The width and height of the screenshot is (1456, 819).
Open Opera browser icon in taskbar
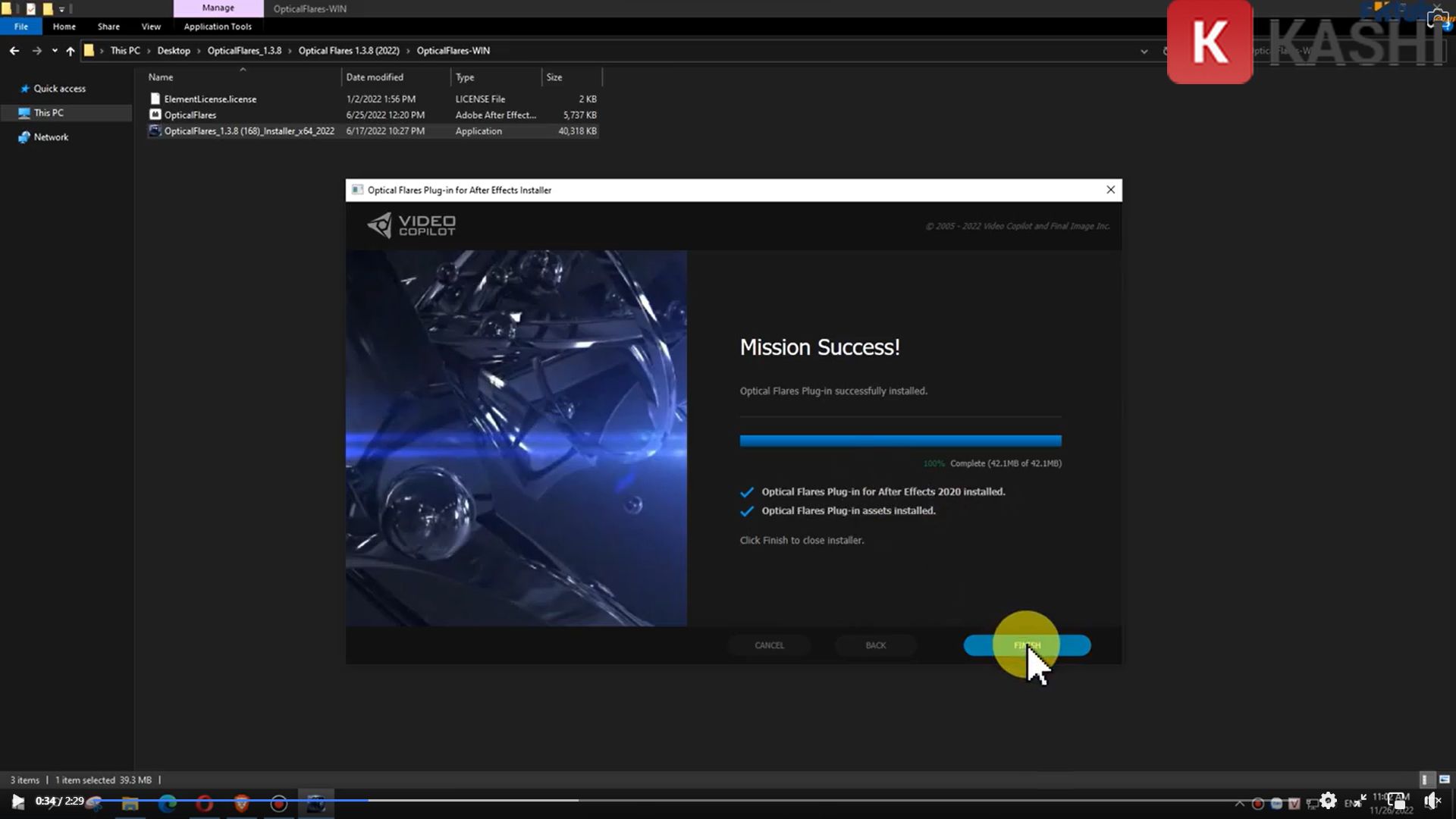coord(205,804)
